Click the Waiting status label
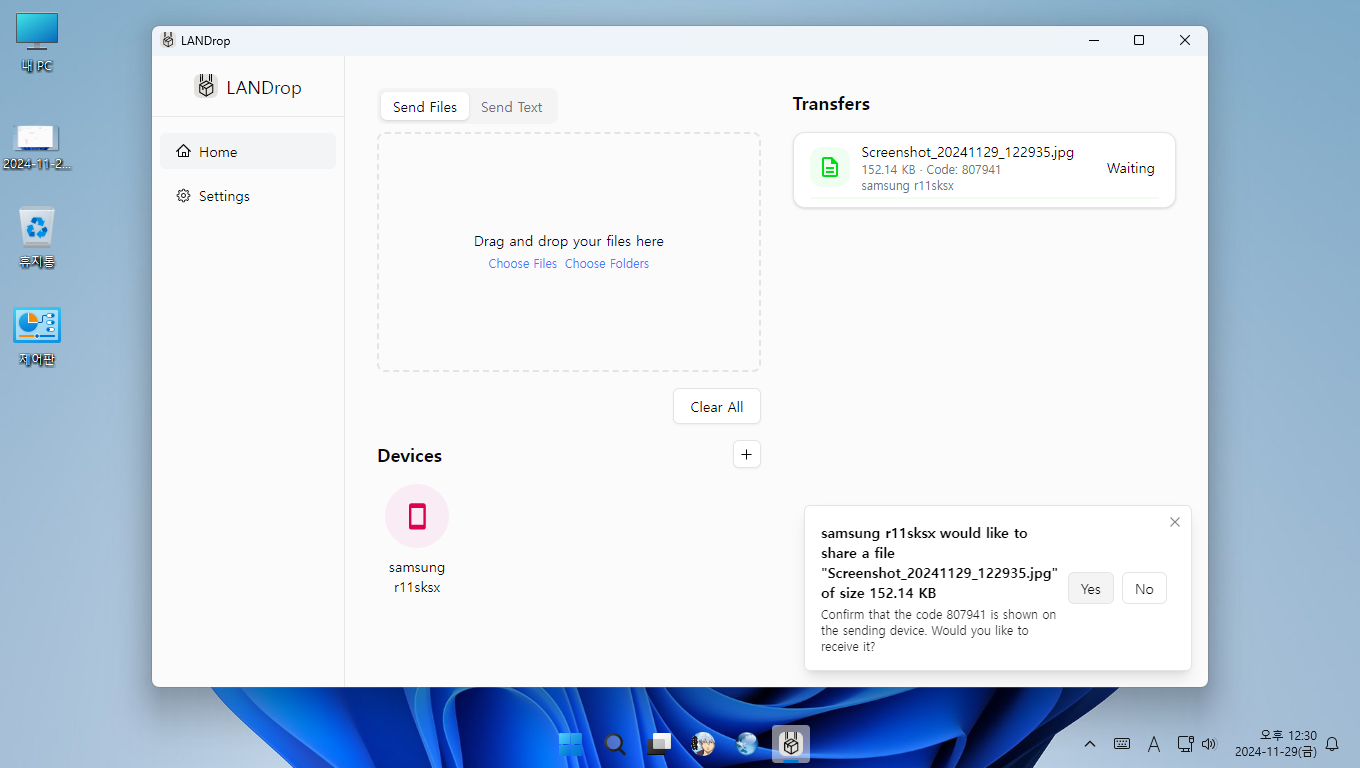 point(1131,168)
